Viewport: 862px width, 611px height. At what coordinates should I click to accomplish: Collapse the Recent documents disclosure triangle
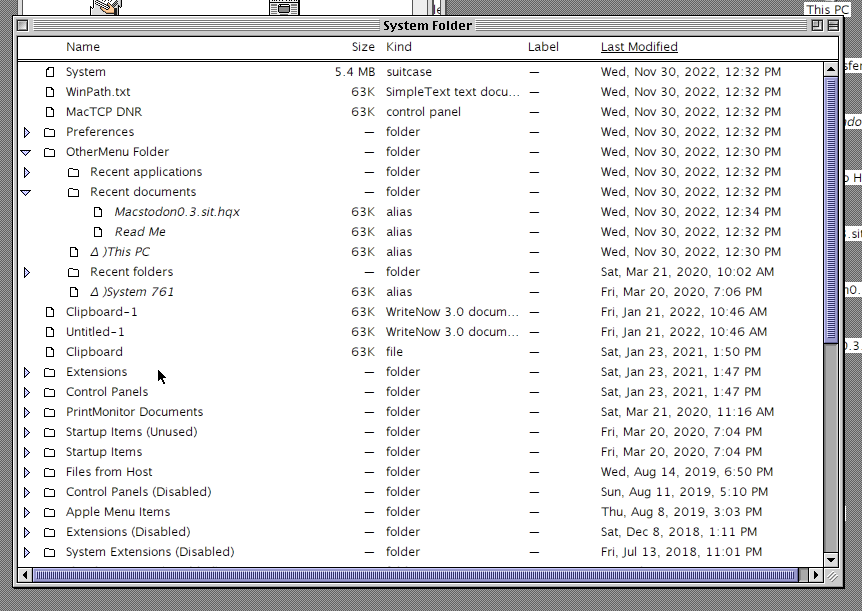[x=26, y=192]
